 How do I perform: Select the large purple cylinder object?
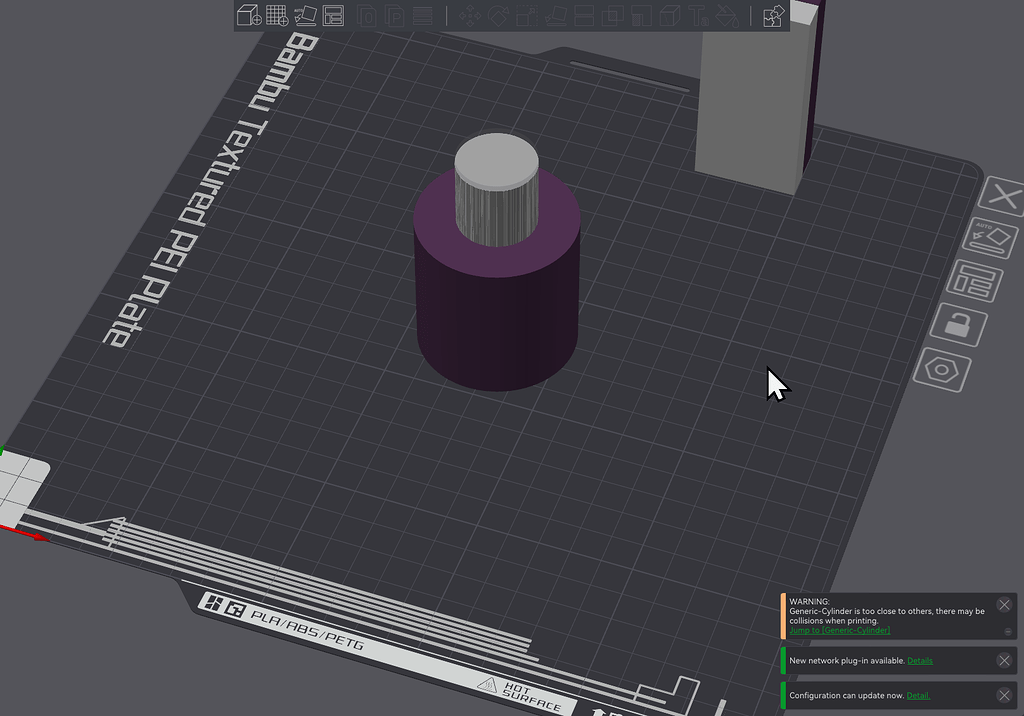click(496, 314)
